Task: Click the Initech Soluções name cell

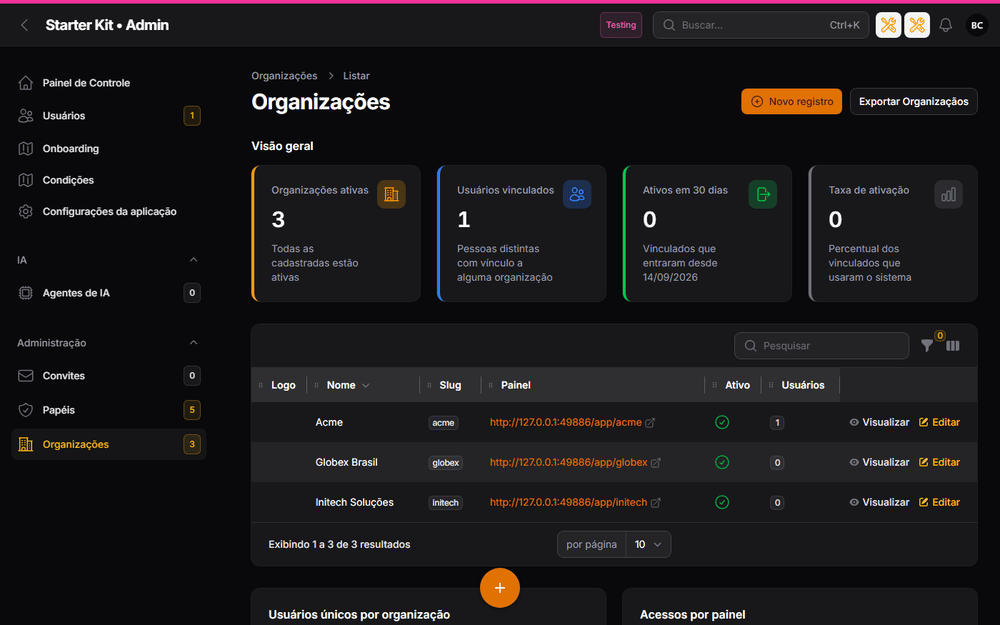Action: point(355,503)
